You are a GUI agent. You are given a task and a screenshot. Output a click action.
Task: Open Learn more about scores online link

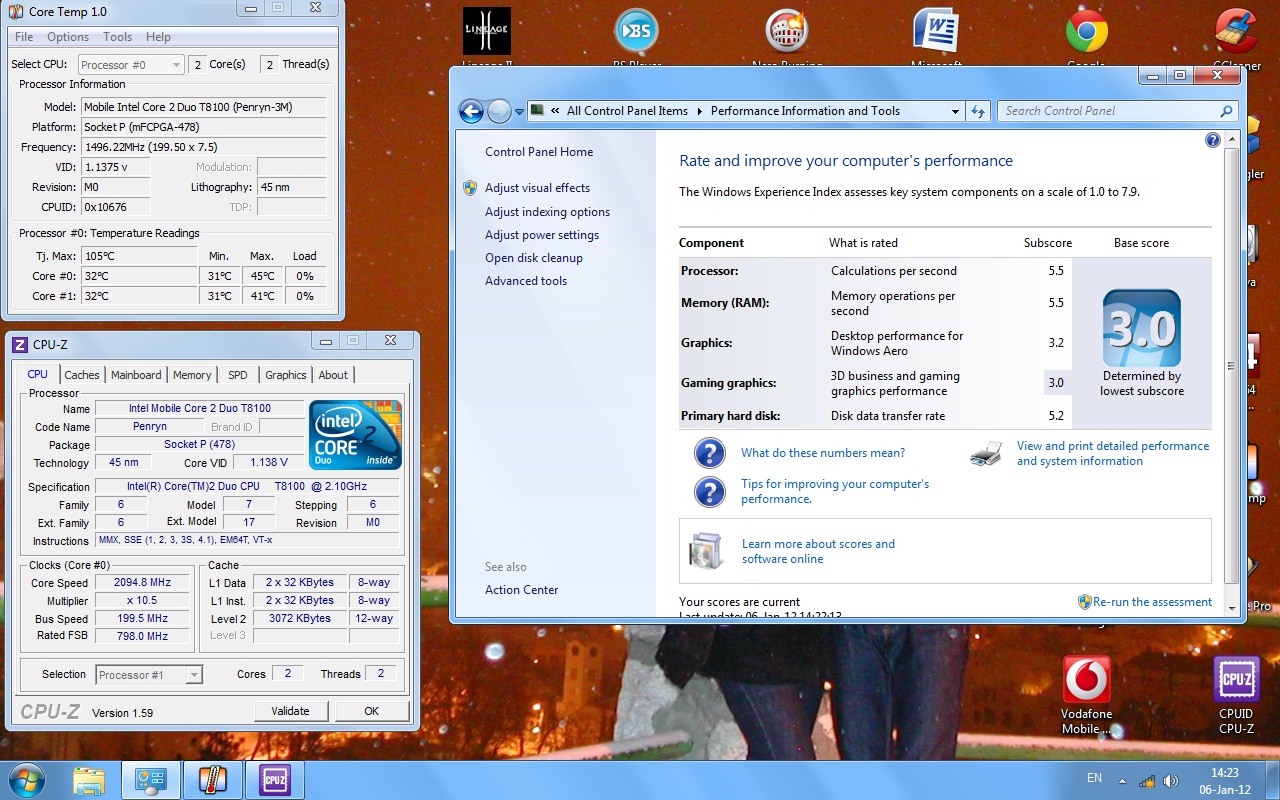(818, 551)
